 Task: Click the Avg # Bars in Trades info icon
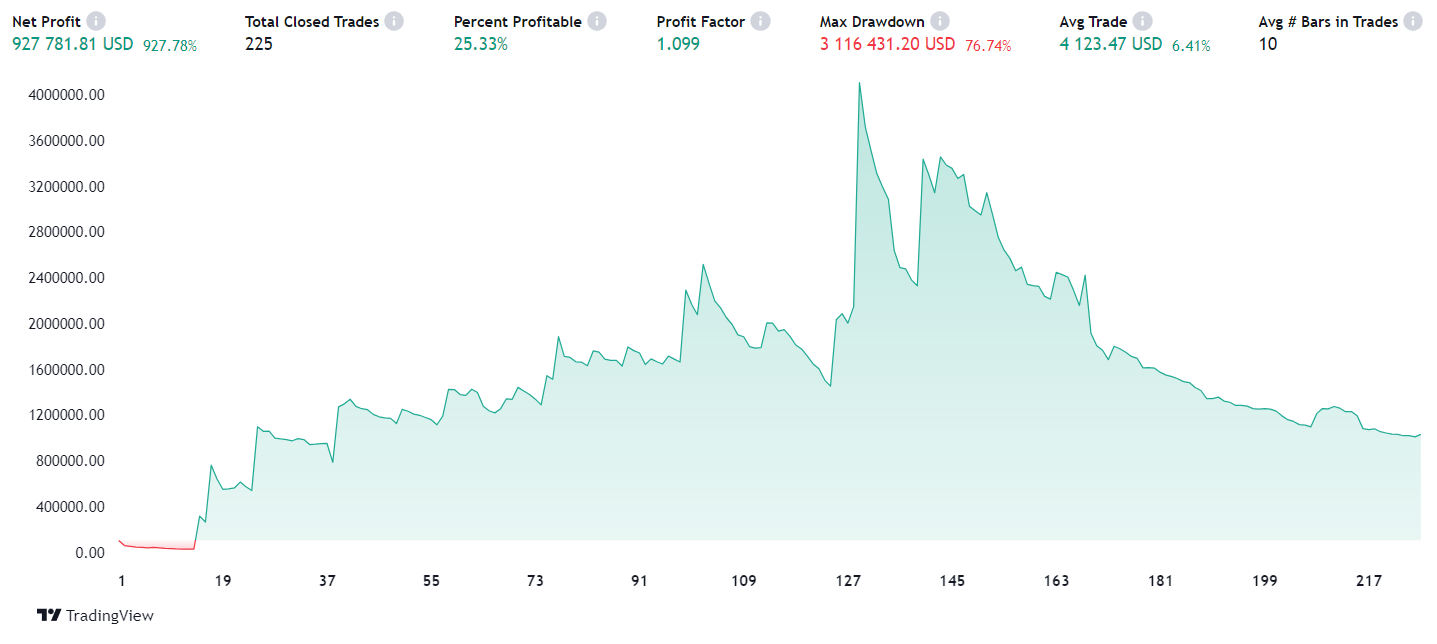pos(1413,21)
